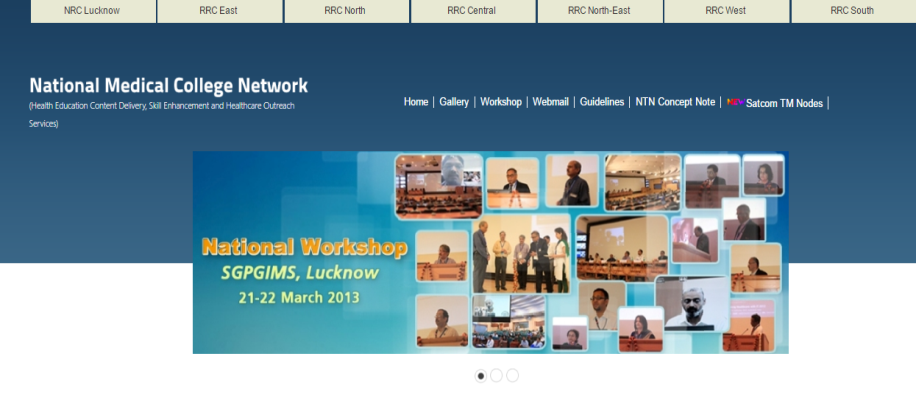Screen dimensions: 916x407
Task: Visit the Workshop menu link
Action: [x=501, y=102]
